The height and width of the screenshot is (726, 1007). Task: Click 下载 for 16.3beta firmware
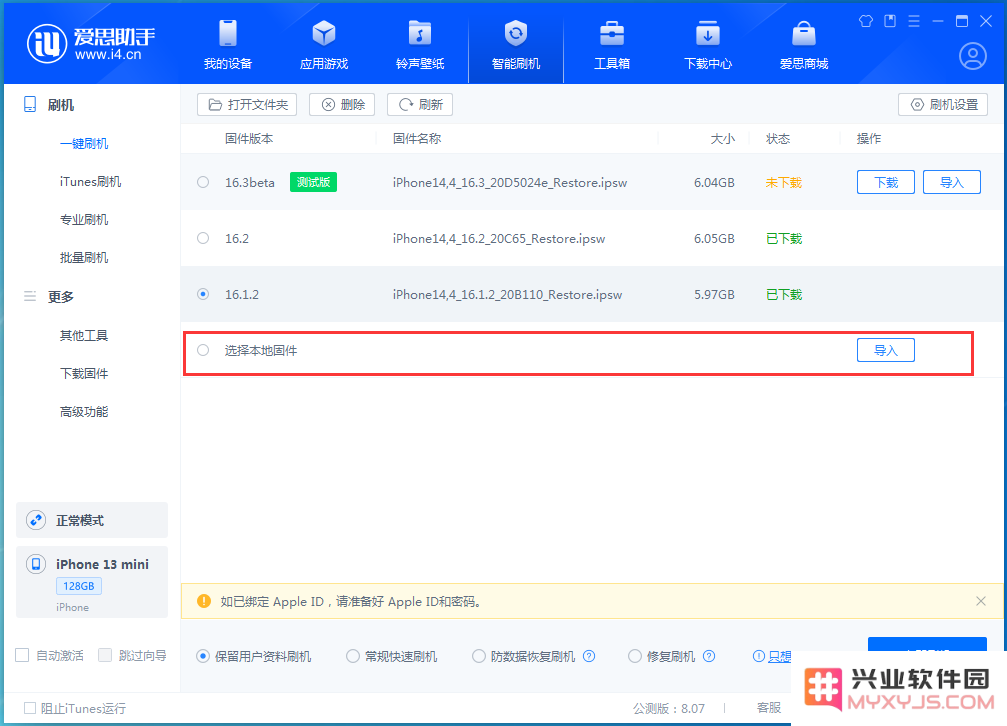(x=886, y=182)
